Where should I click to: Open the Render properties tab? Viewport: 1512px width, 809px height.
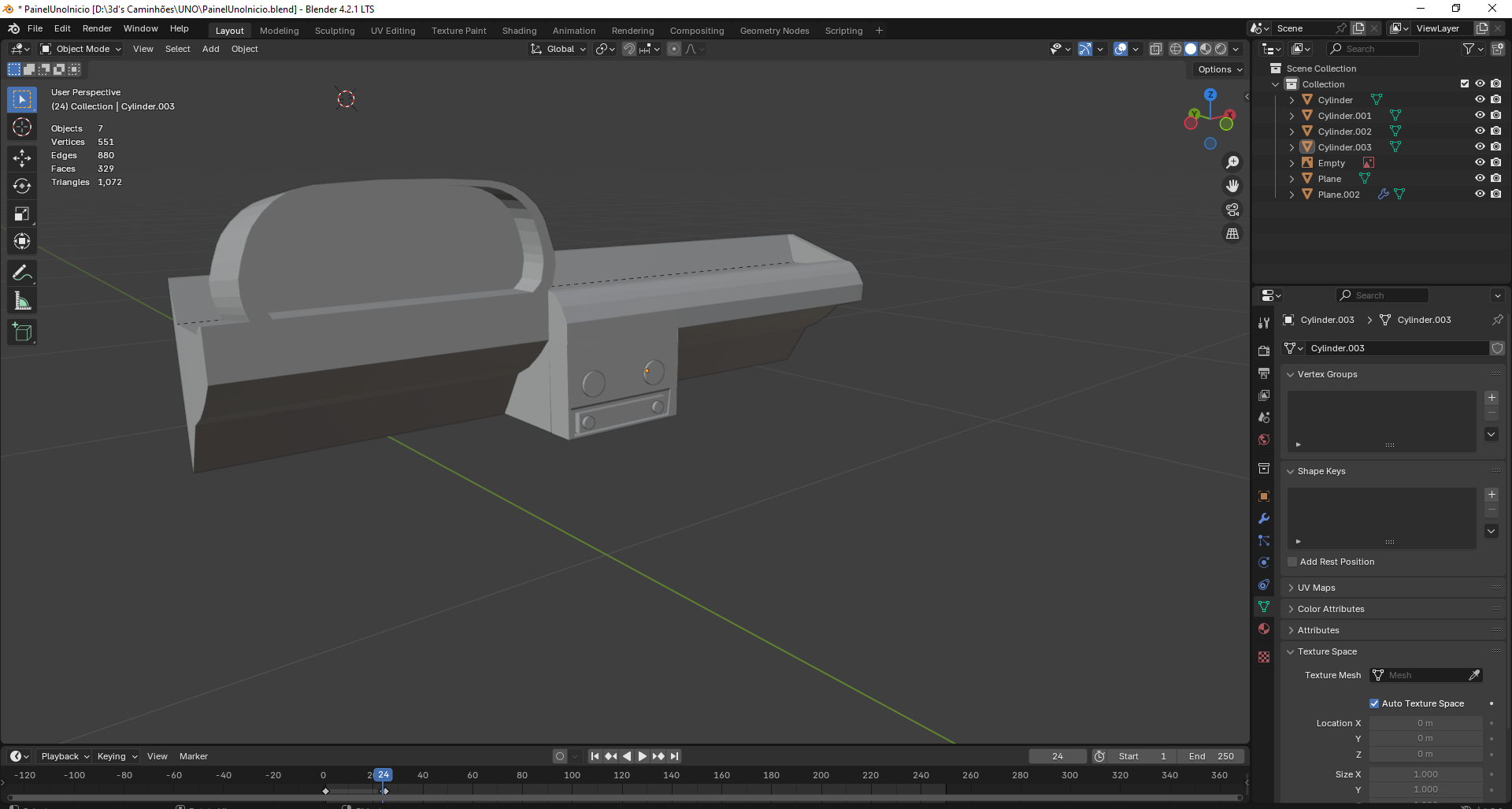click(1264, 351)
